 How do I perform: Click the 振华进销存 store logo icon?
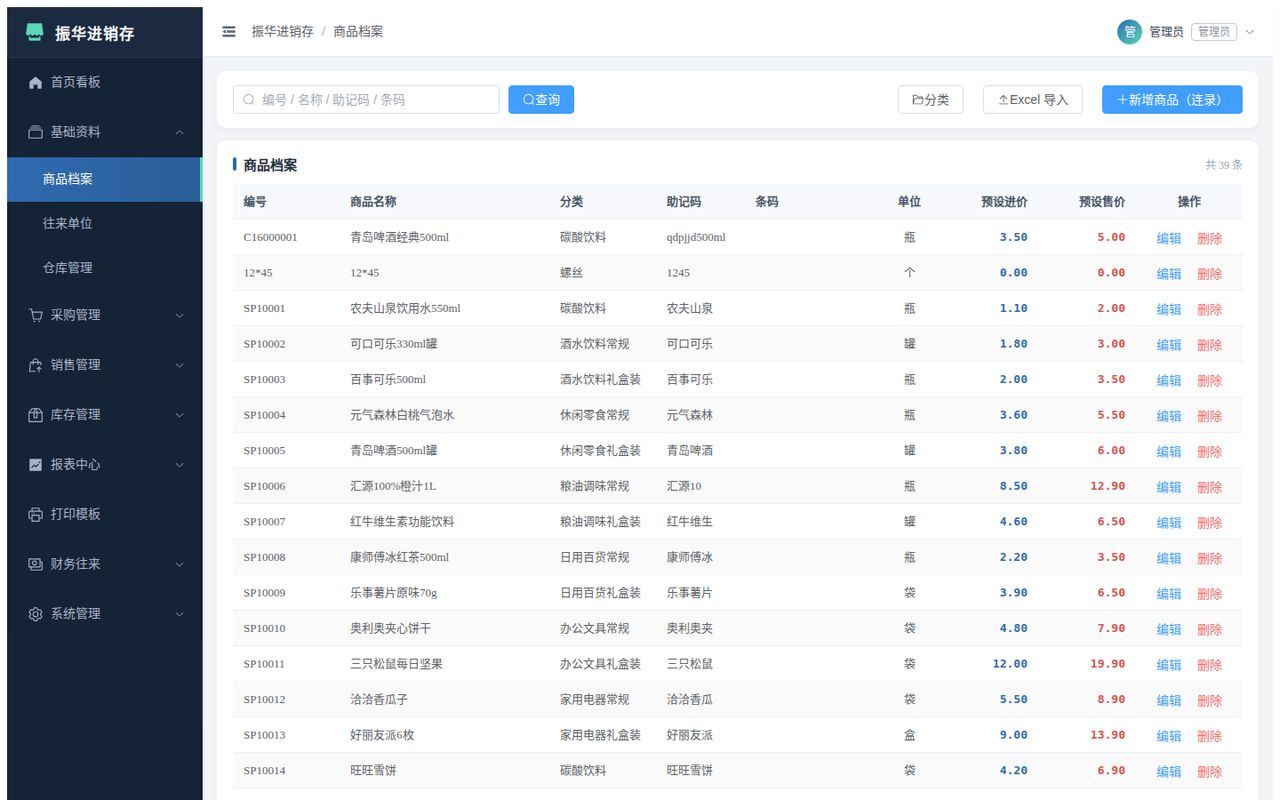(35, 33)
